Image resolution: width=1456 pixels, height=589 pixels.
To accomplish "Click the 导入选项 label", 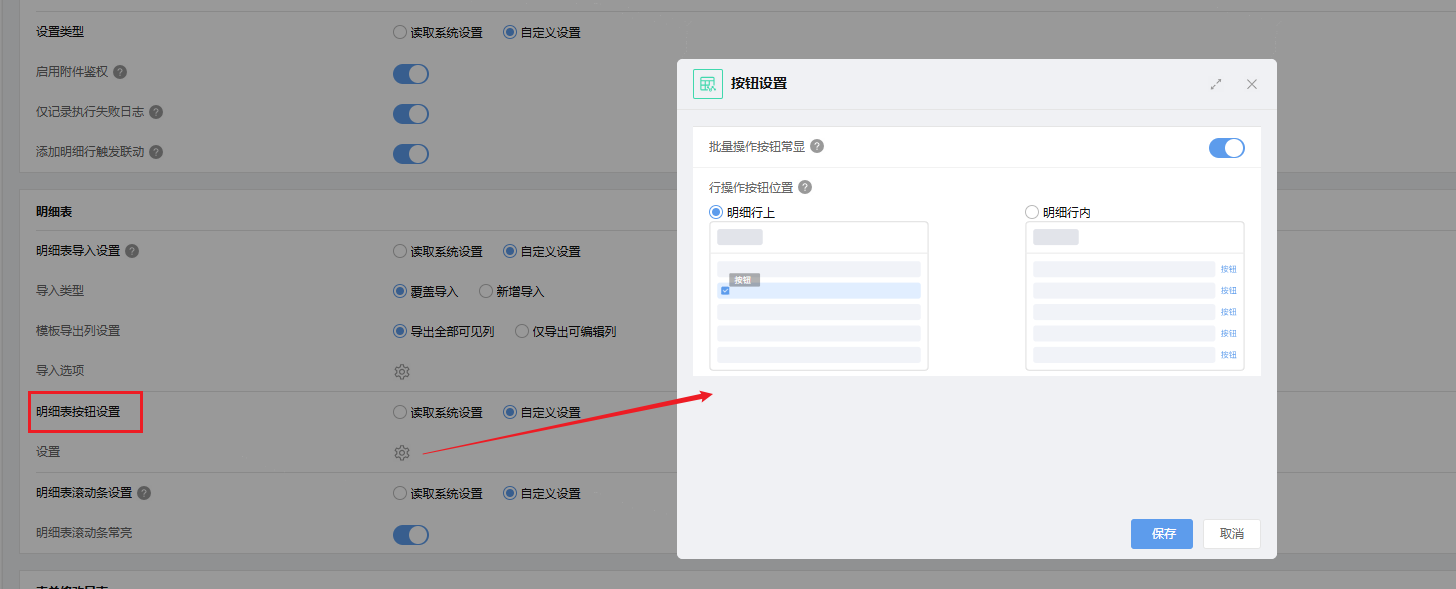I will tap(60, 371).
